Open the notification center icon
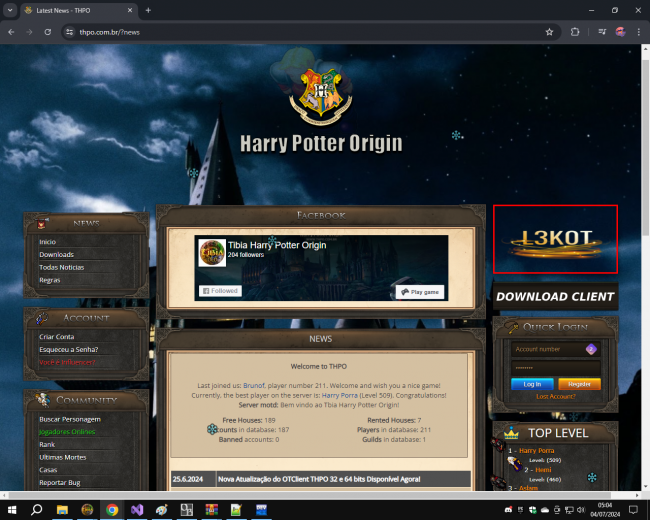The image size is (650, 520). coord(633,510)
